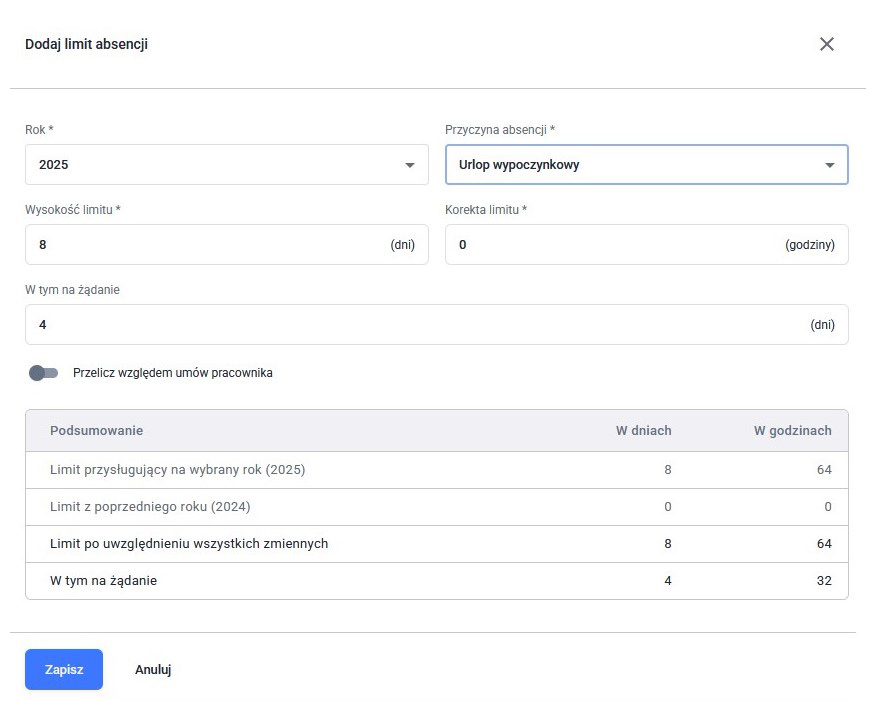The image size is (876, 706).
Task: Close the Dodaj limit absencji dialog
Action: (x=826, y=44)
